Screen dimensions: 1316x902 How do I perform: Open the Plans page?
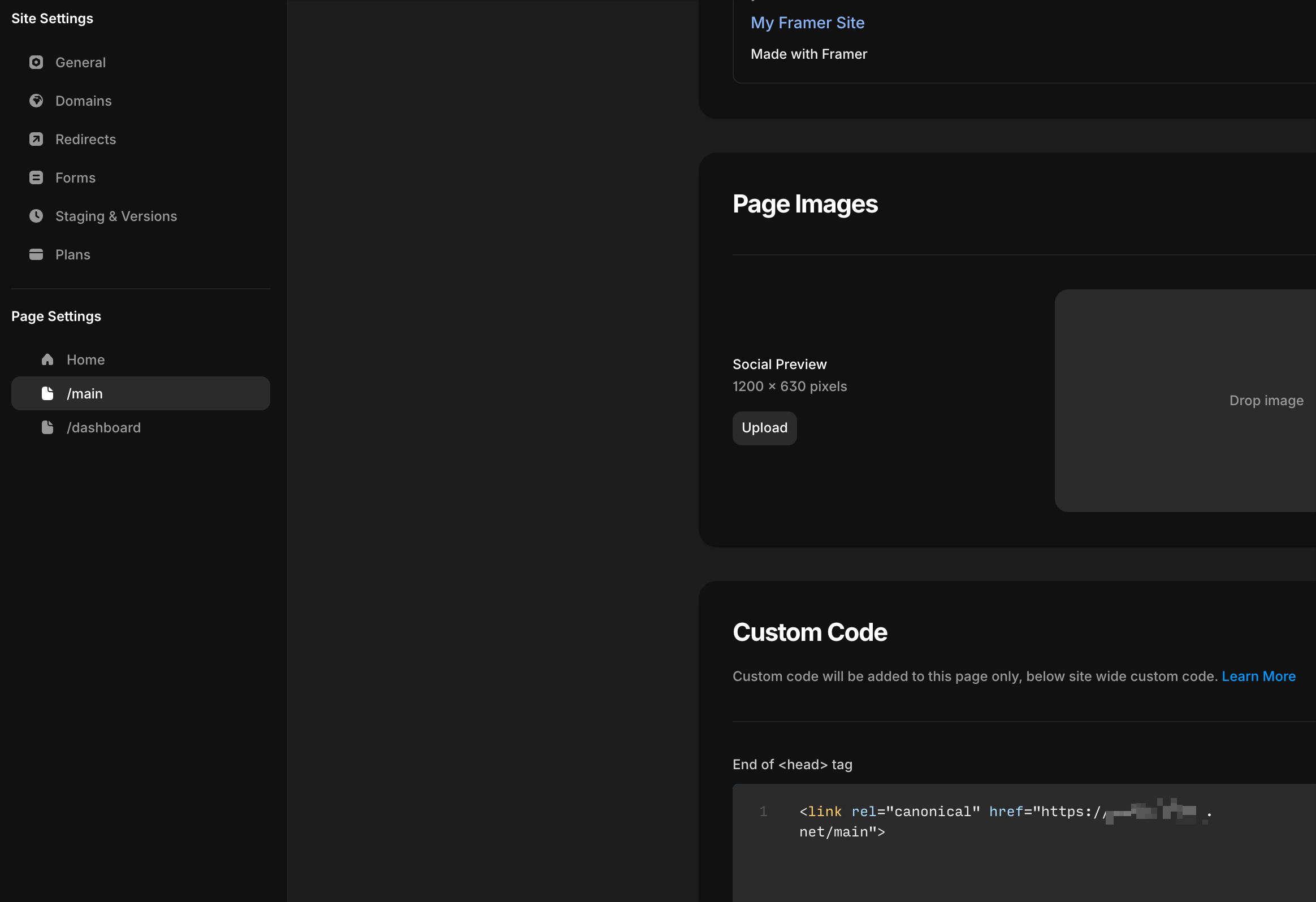(72, 255)
